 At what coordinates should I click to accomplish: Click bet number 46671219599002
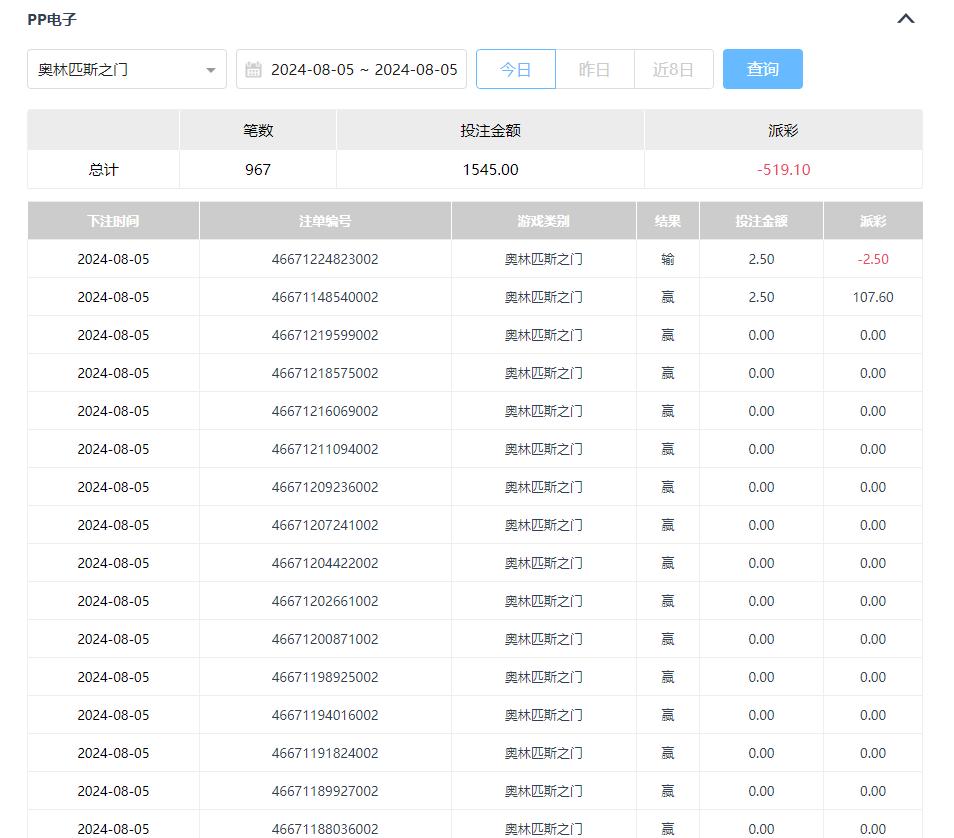pyautogui.click(x=325, y=335)
